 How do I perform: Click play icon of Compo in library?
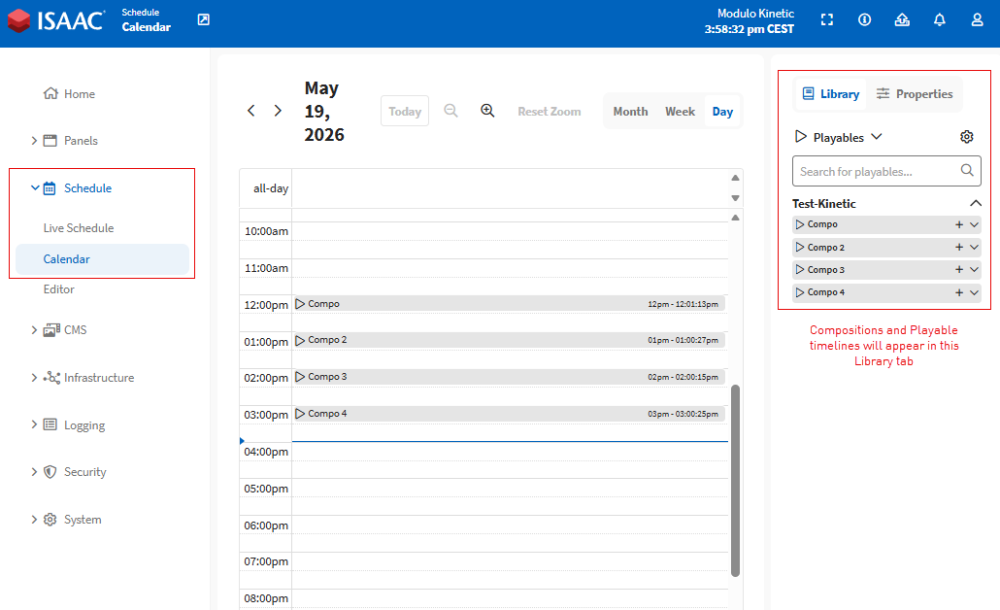point(800,225)
